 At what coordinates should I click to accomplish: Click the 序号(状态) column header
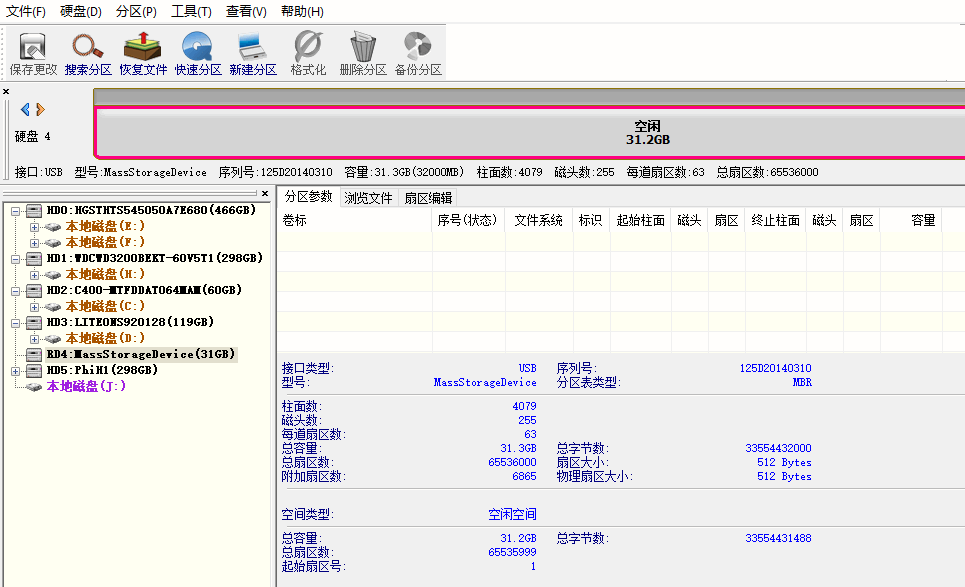click(x=468, y=220)
